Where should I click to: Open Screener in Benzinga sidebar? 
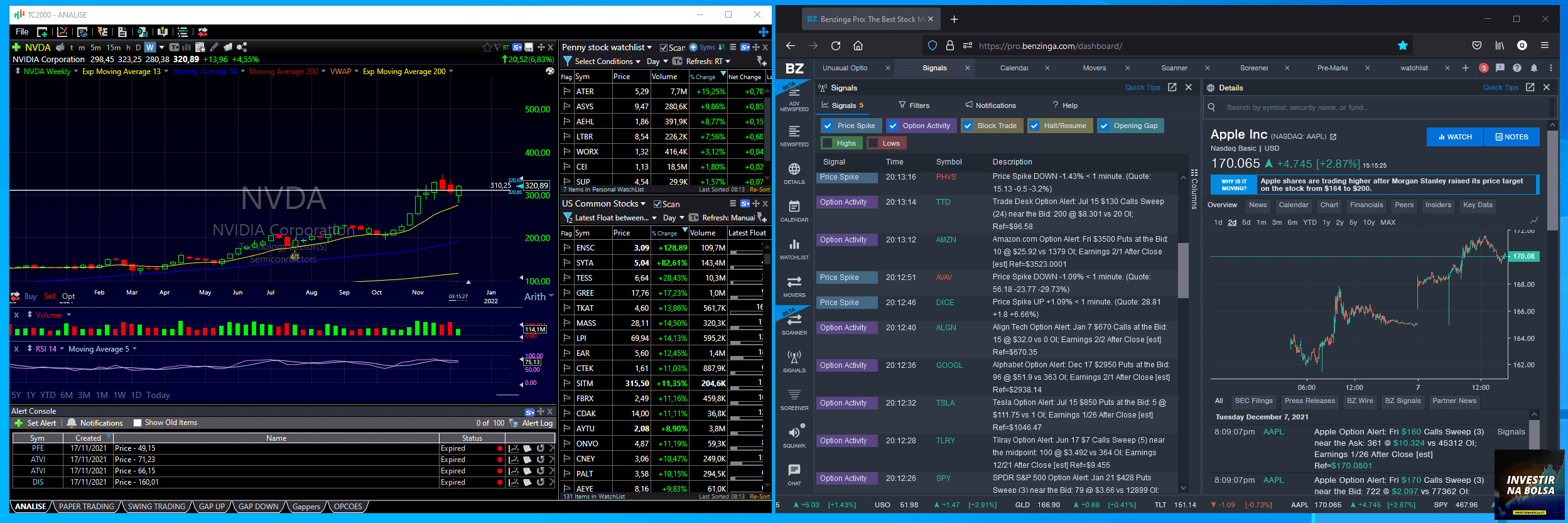(x=794, y=399)
